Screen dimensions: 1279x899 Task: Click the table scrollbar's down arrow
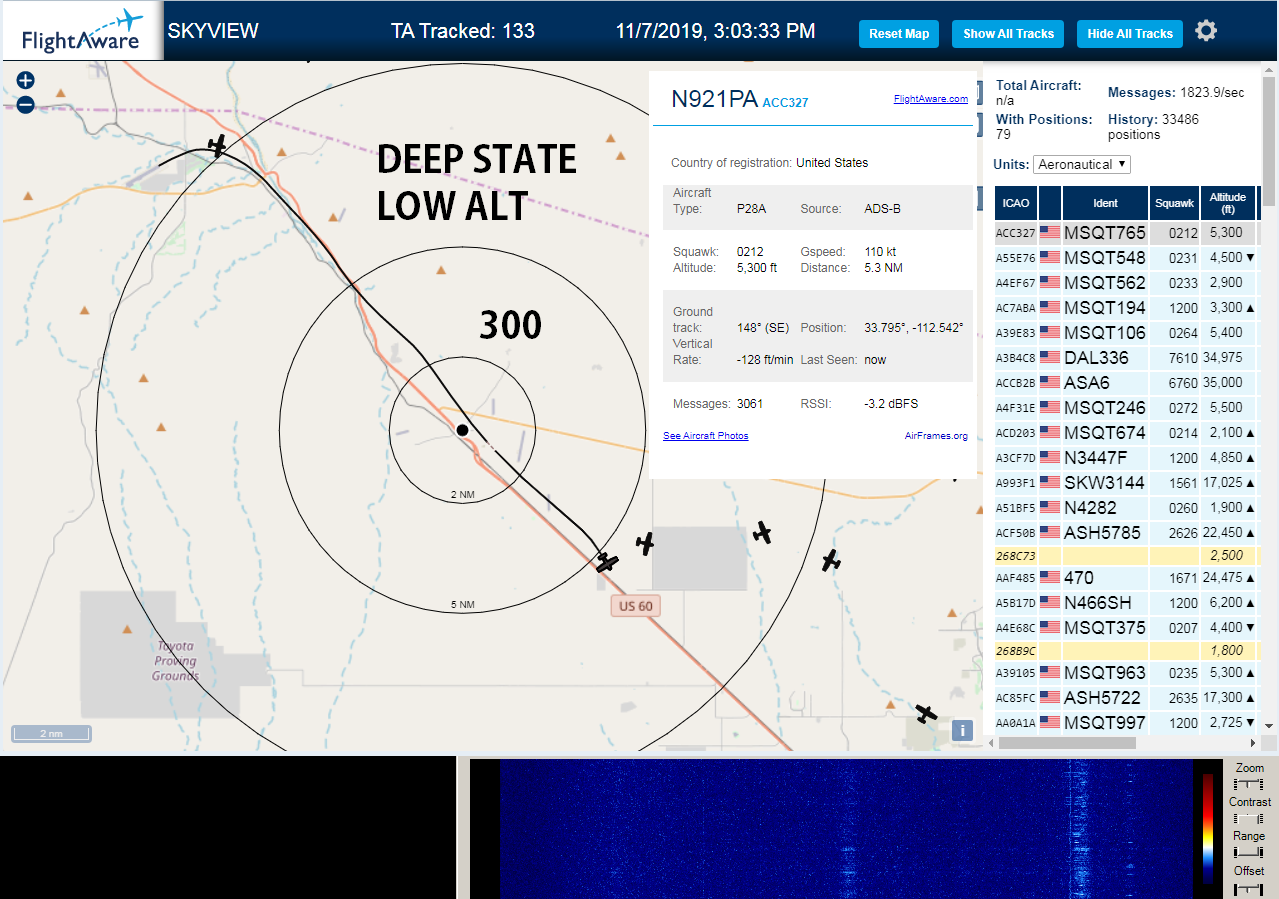pos(1269,726)
